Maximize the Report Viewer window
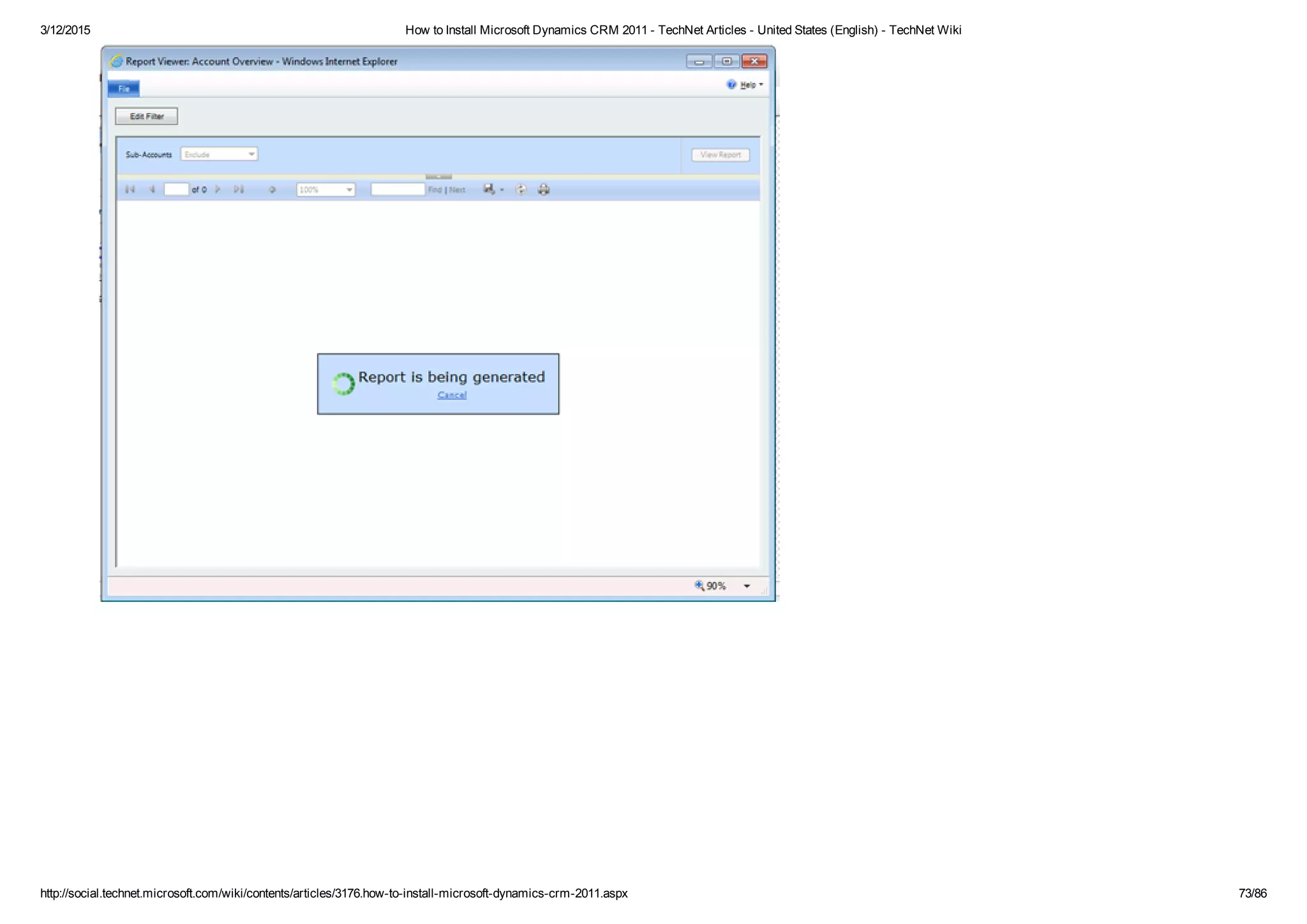1307x924 pixels. pos(727,61)
